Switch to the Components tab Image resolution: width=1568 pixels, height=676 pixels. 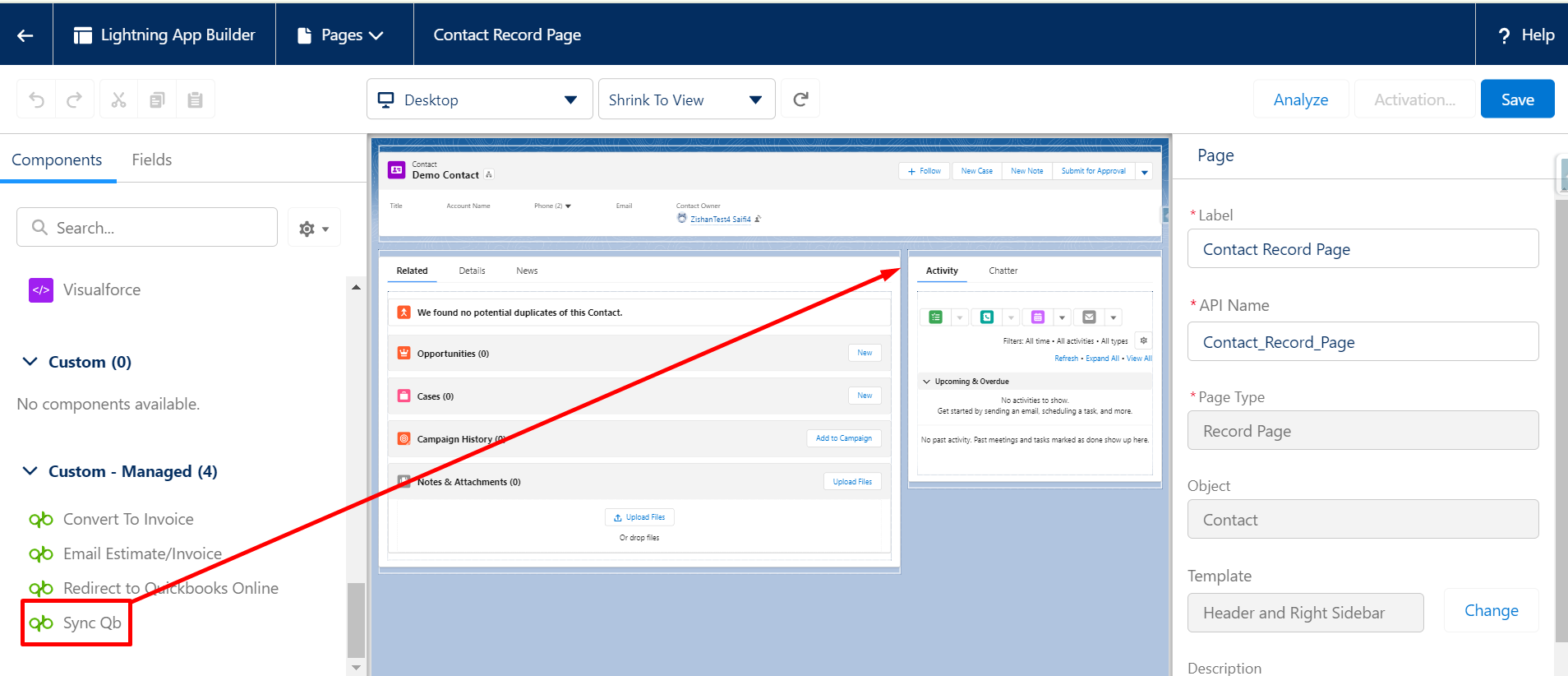(57, 160)
